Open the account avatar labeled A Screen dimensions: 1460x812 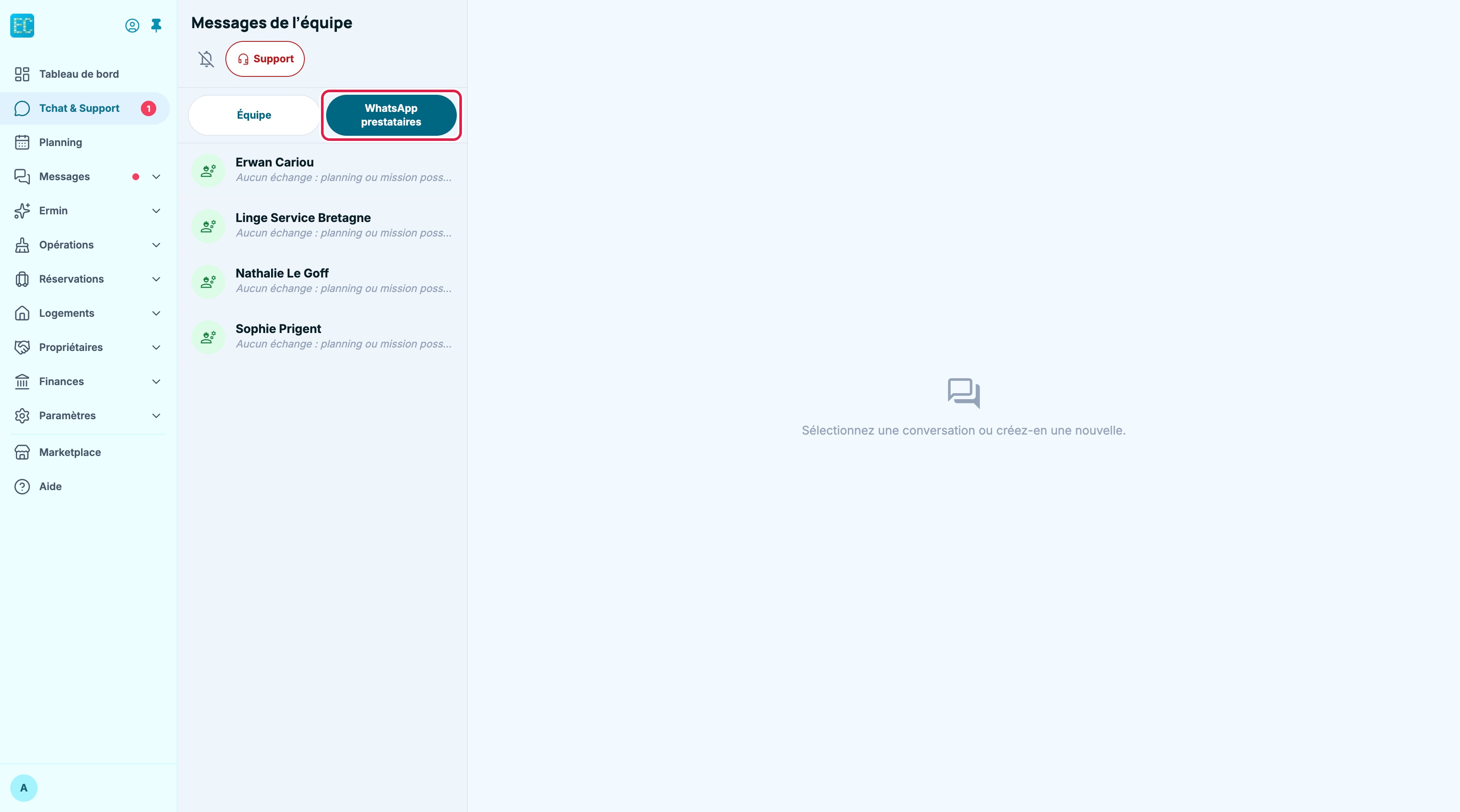pyautogui.click(x=24, y=788)
